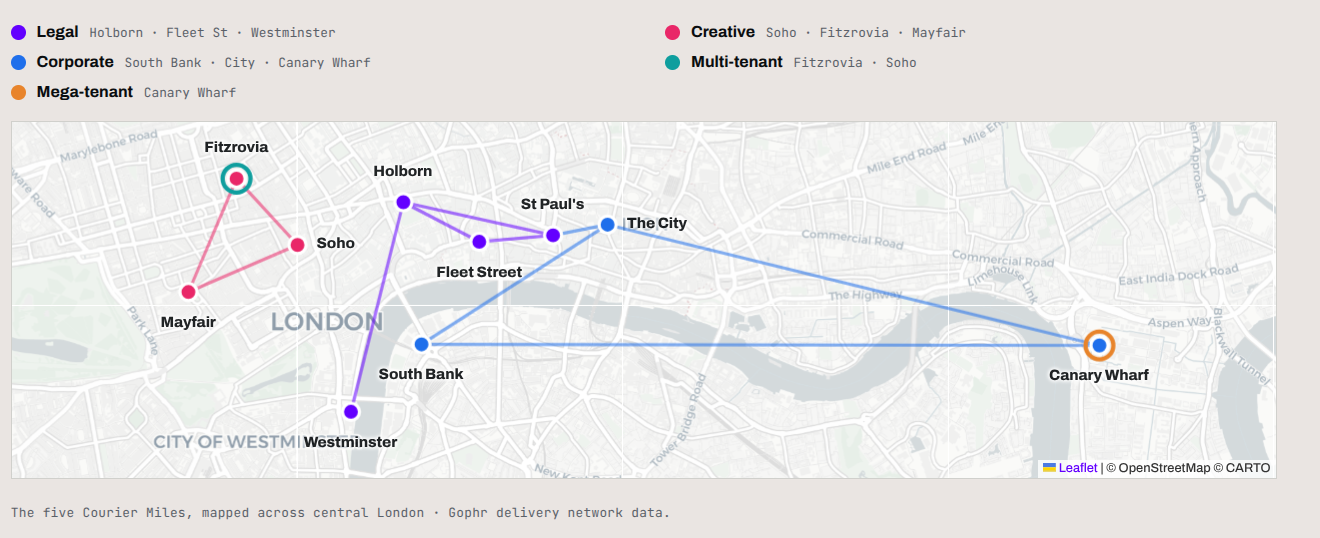Image resolution: width=1320 pixels, height=538 pixels.
Task: Click the St Paul's map label
Action: tap(553, 204)
